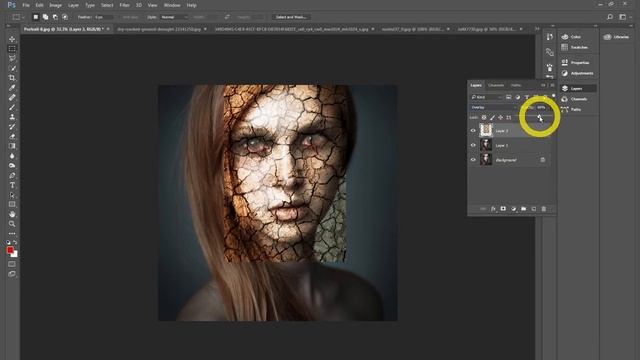Open the File menu
The width and height of the screenshot is (640, 360).
[x=26, y=5]
